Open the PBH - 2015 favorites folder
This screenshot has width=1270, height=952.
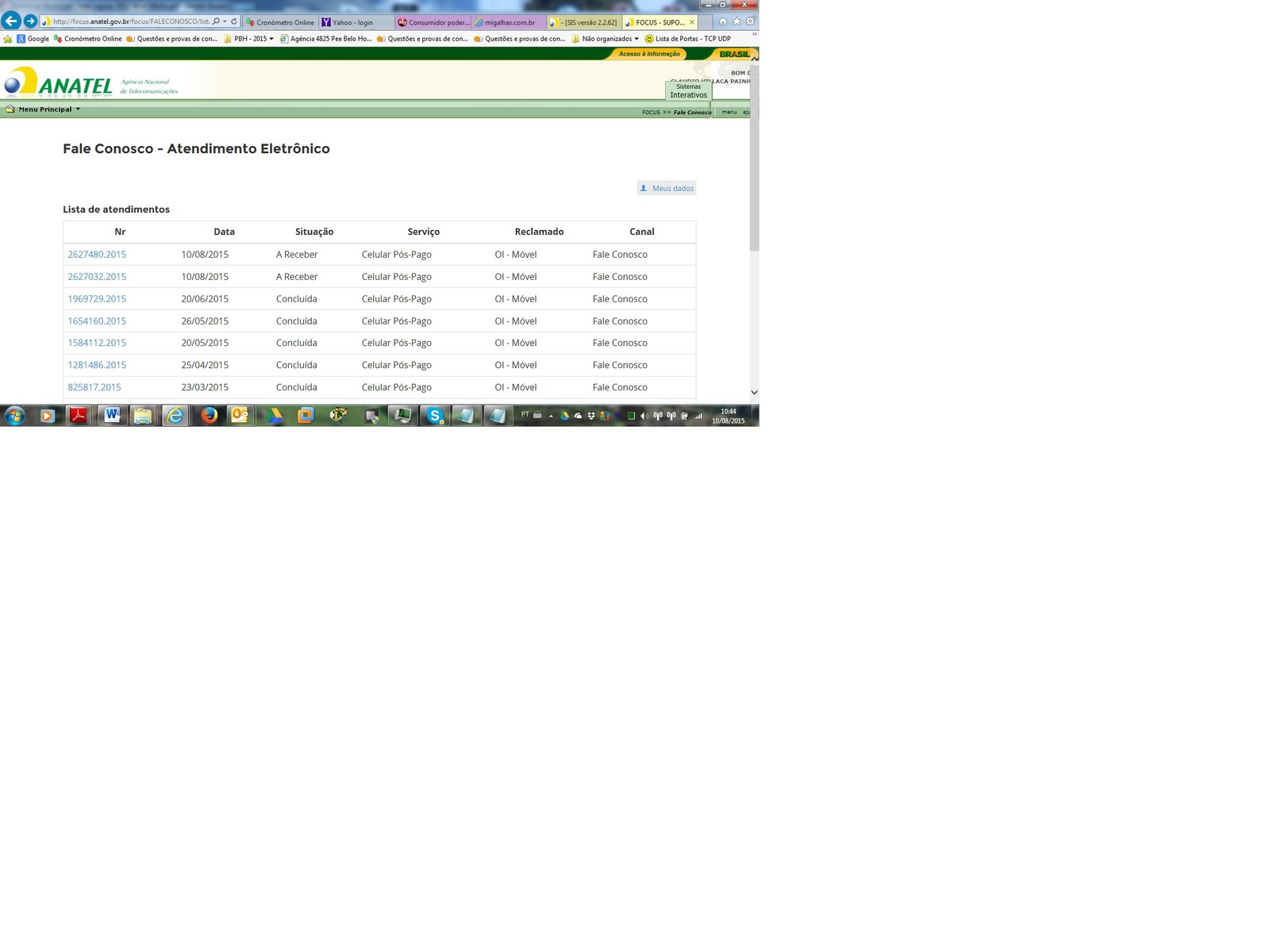[249, 39]
